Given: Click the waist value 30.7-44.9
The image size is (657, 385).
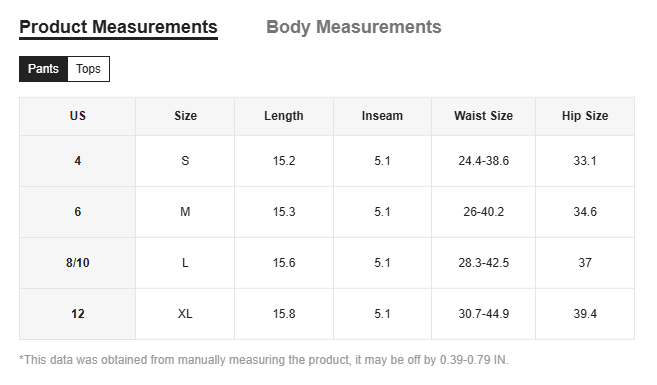Looking at the screenshot, I should pyautogui.click(x=484, y=314).
